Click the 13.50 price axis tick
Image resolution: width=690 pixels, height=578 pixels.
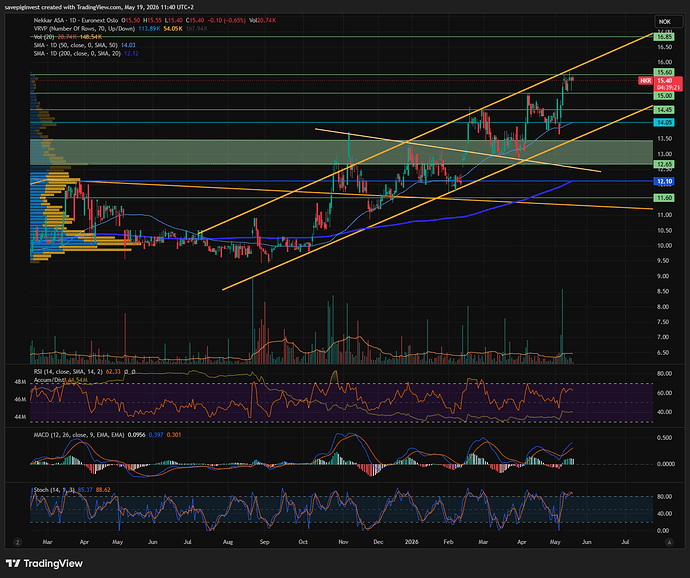click(x=664, y=139)
